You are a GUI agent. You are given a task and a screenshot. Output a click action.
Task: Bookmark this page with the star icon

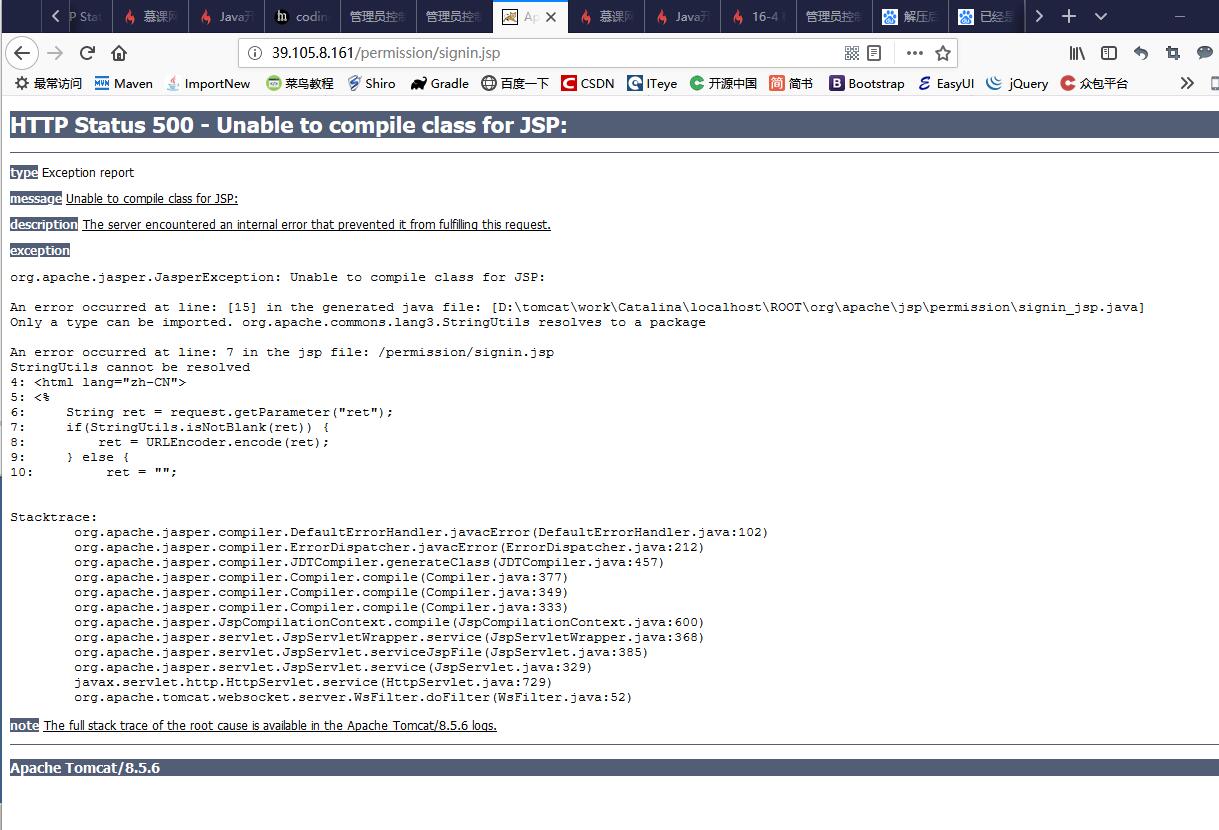point(942,53)
